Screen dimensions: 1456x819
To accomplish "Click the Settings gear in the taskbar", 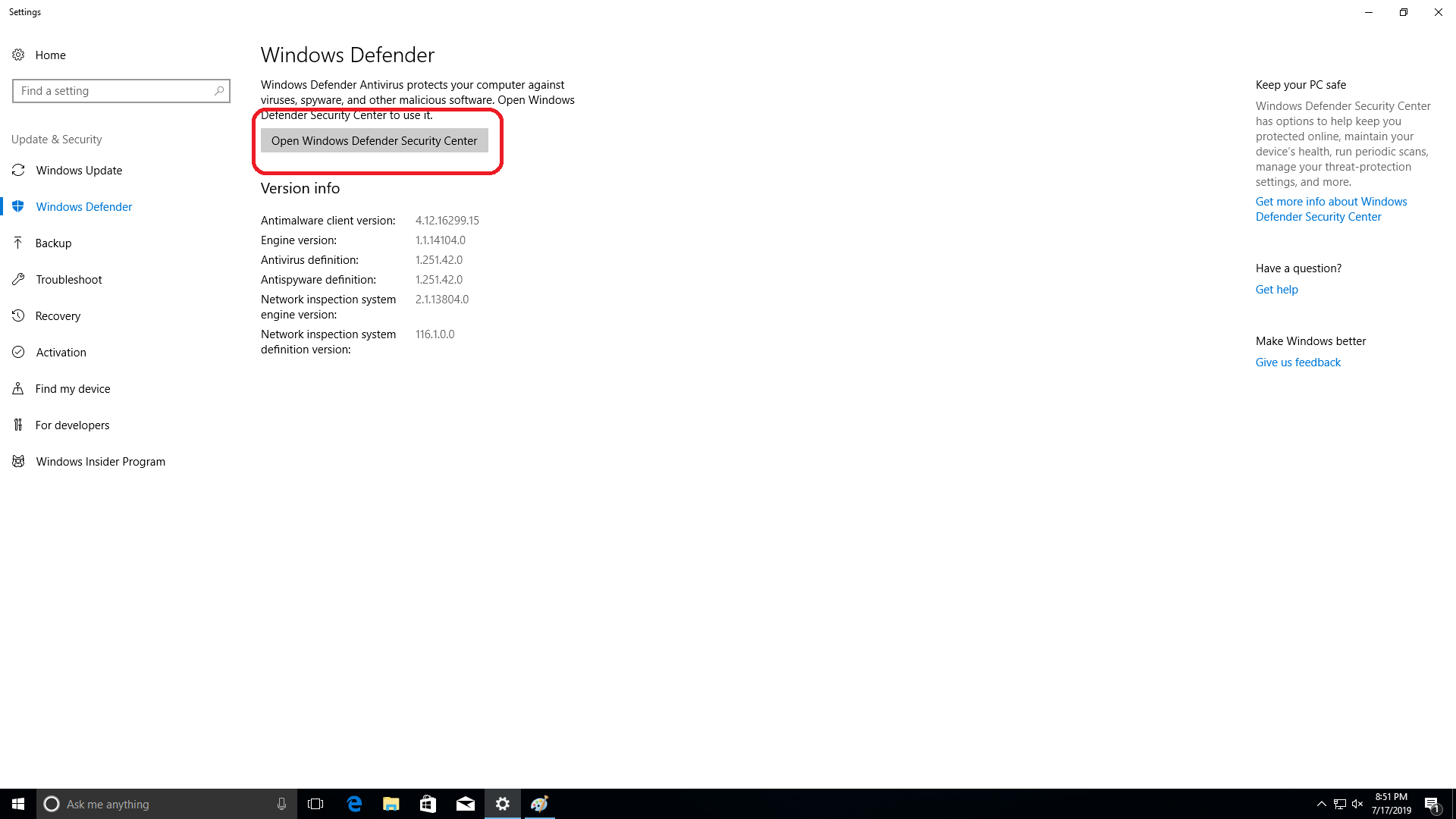I will (502, 804).
